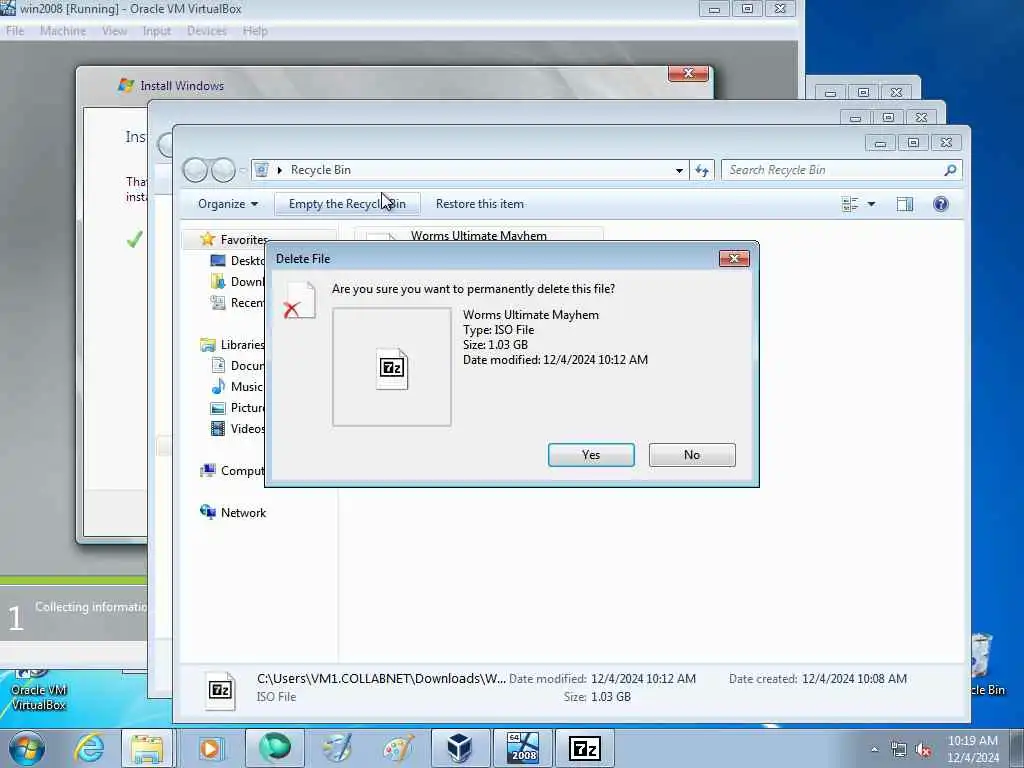Open the Organize dropdown menu
Image resolution: width=1024 pixels, height=768 pixels.
[227, 204]
